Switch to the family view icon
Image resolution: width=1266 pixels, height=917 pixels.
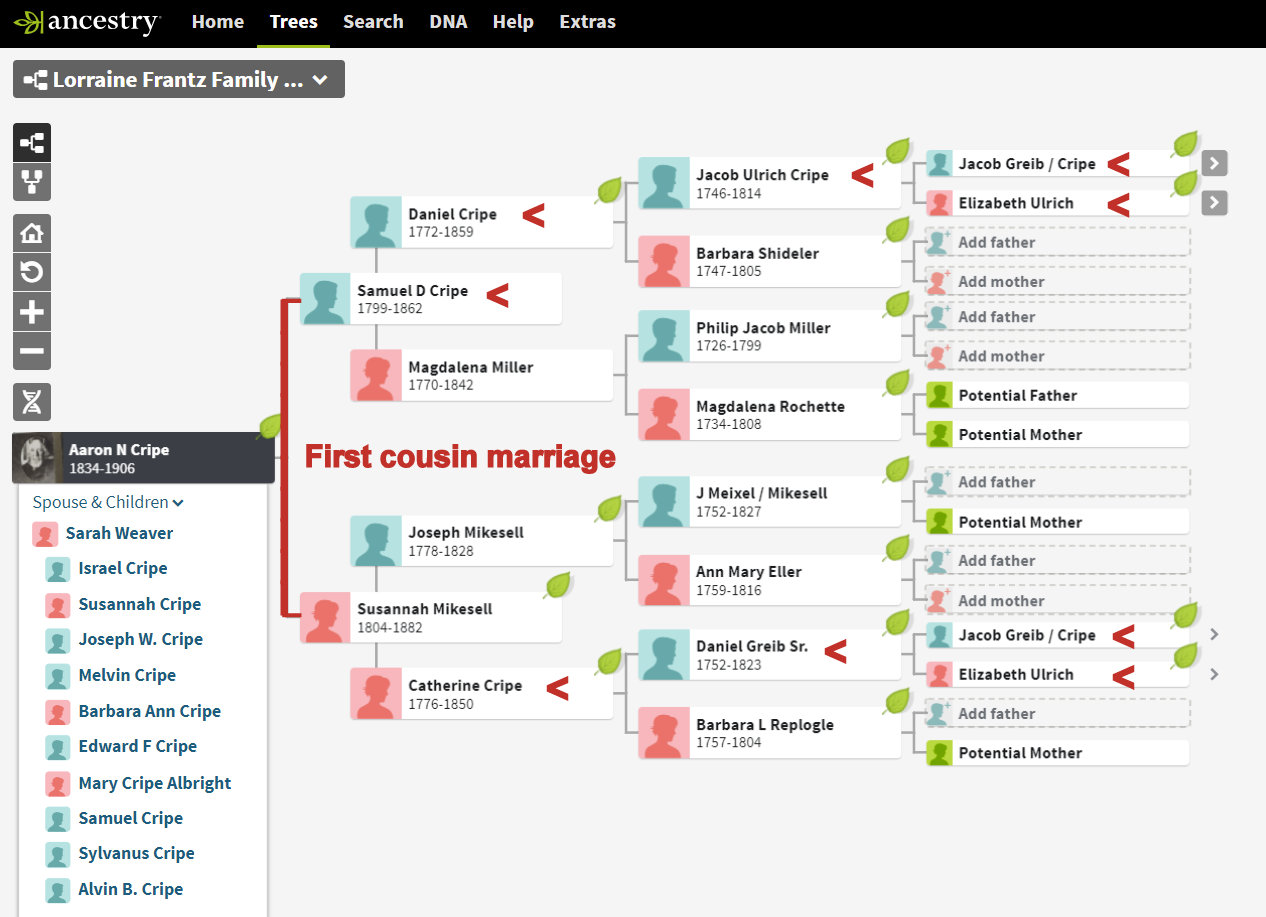point(32,182)
